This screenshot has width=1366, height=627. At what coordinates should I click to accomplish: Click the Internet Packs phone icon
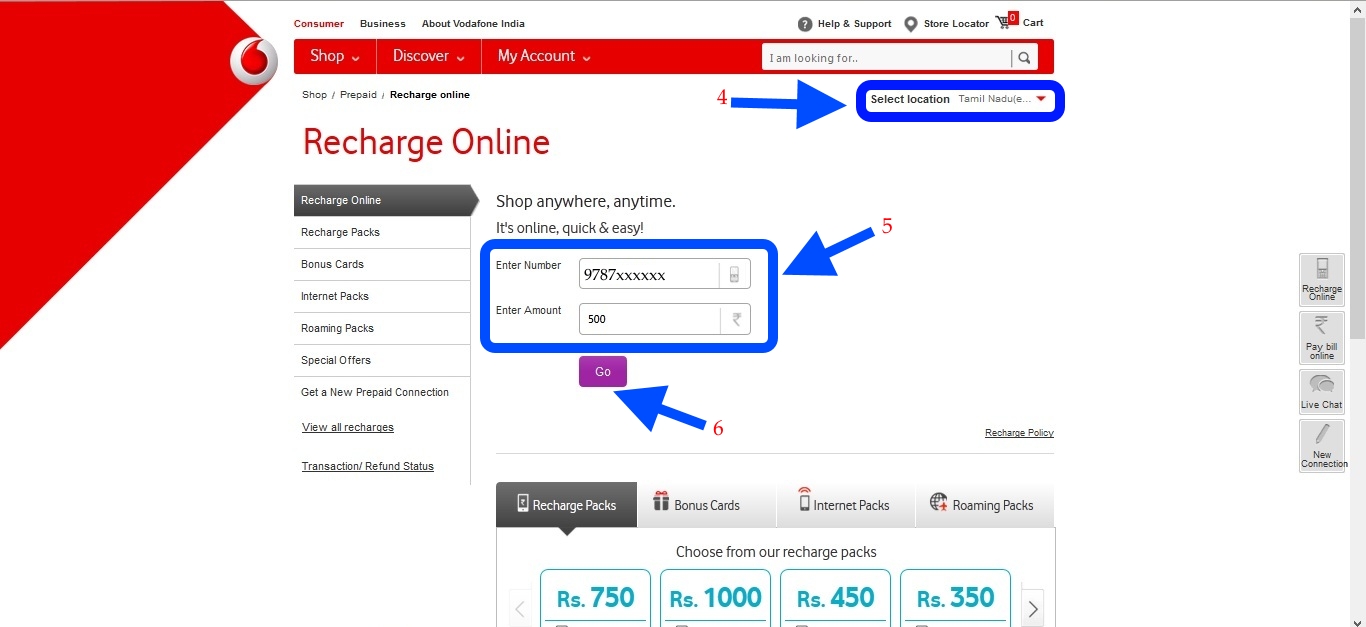[804, 499]
